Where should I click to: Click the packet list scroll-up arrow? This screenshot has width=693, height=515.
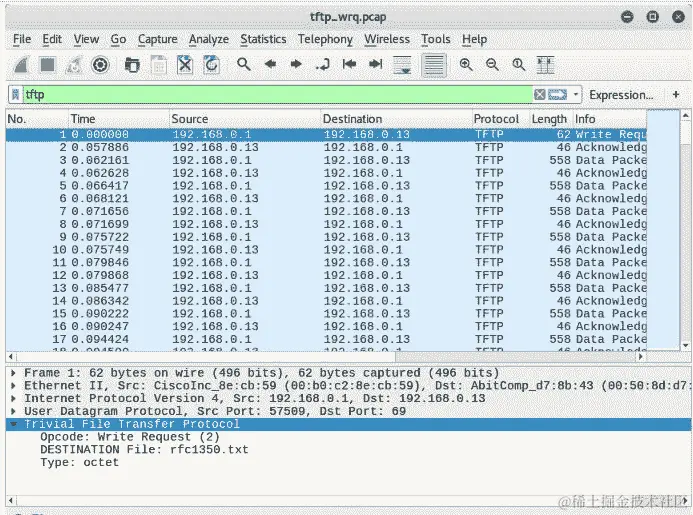685,116
